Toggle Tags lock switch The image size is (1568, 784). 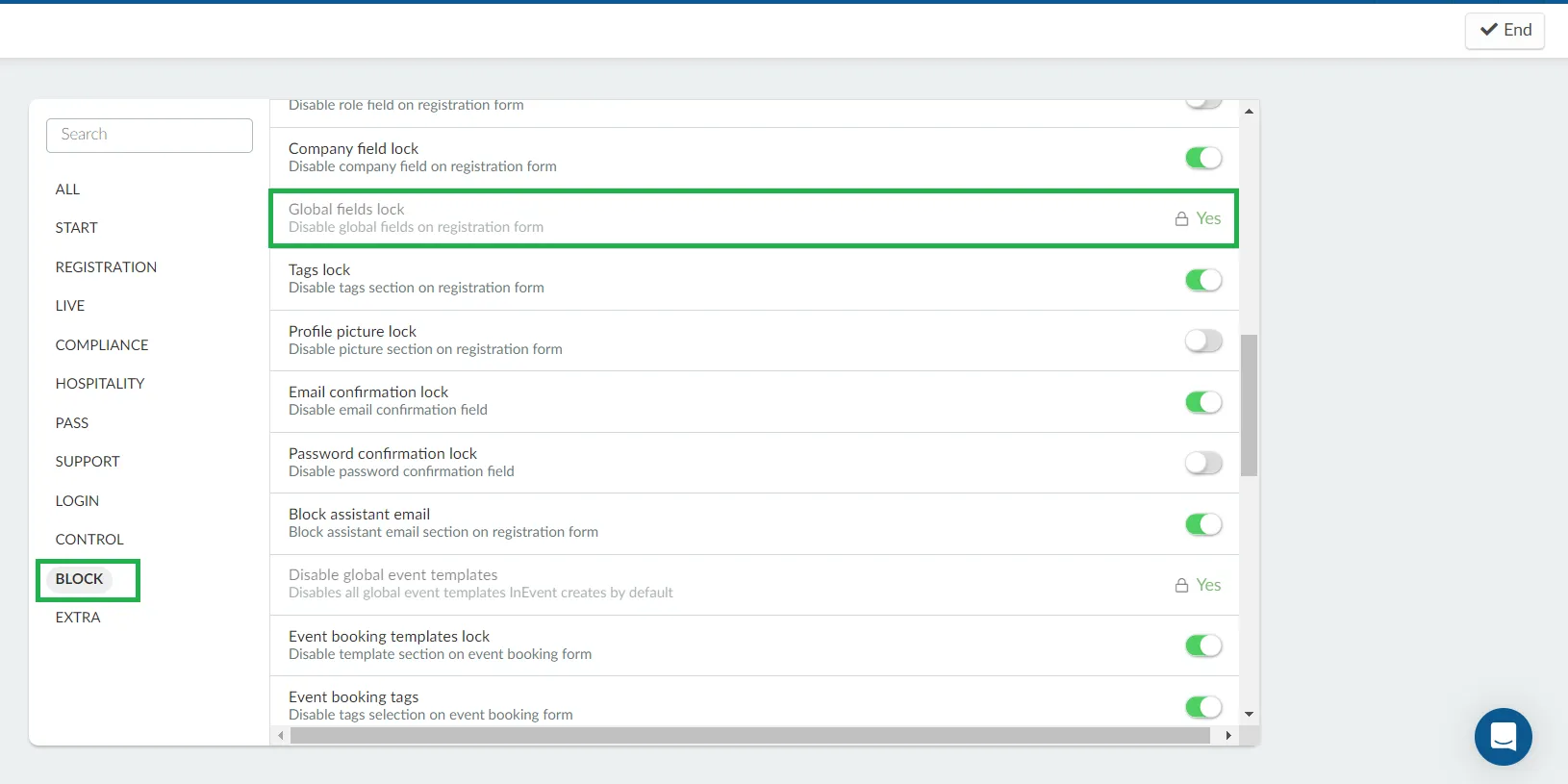1203,280
